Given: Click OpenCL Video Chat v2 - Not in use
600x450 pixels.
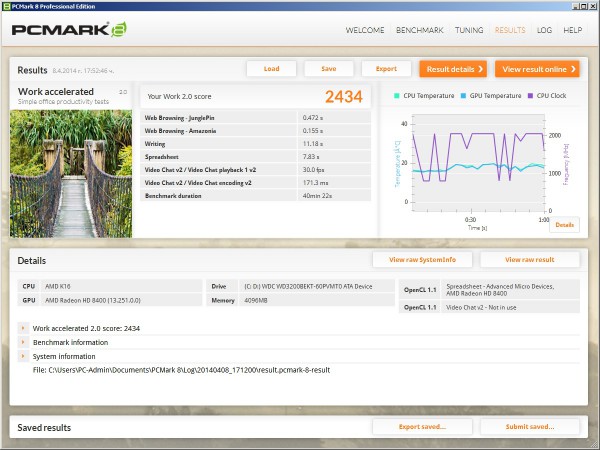Looking at the screenshot, I should coord(481,307).
